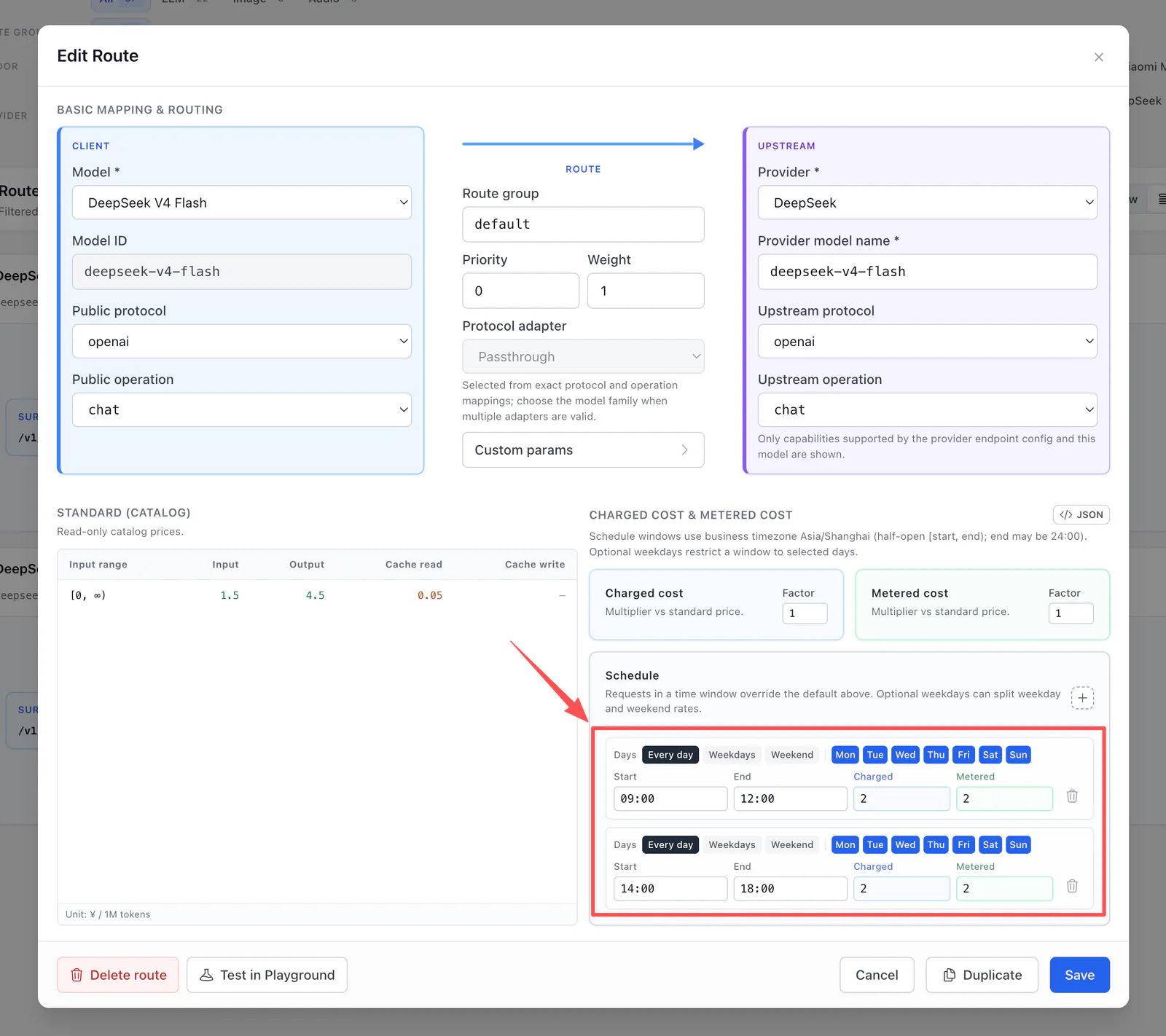The height and width of the screenshot is (1036, 1166).
Task: Add a new schedule window
Action: 1082,697
